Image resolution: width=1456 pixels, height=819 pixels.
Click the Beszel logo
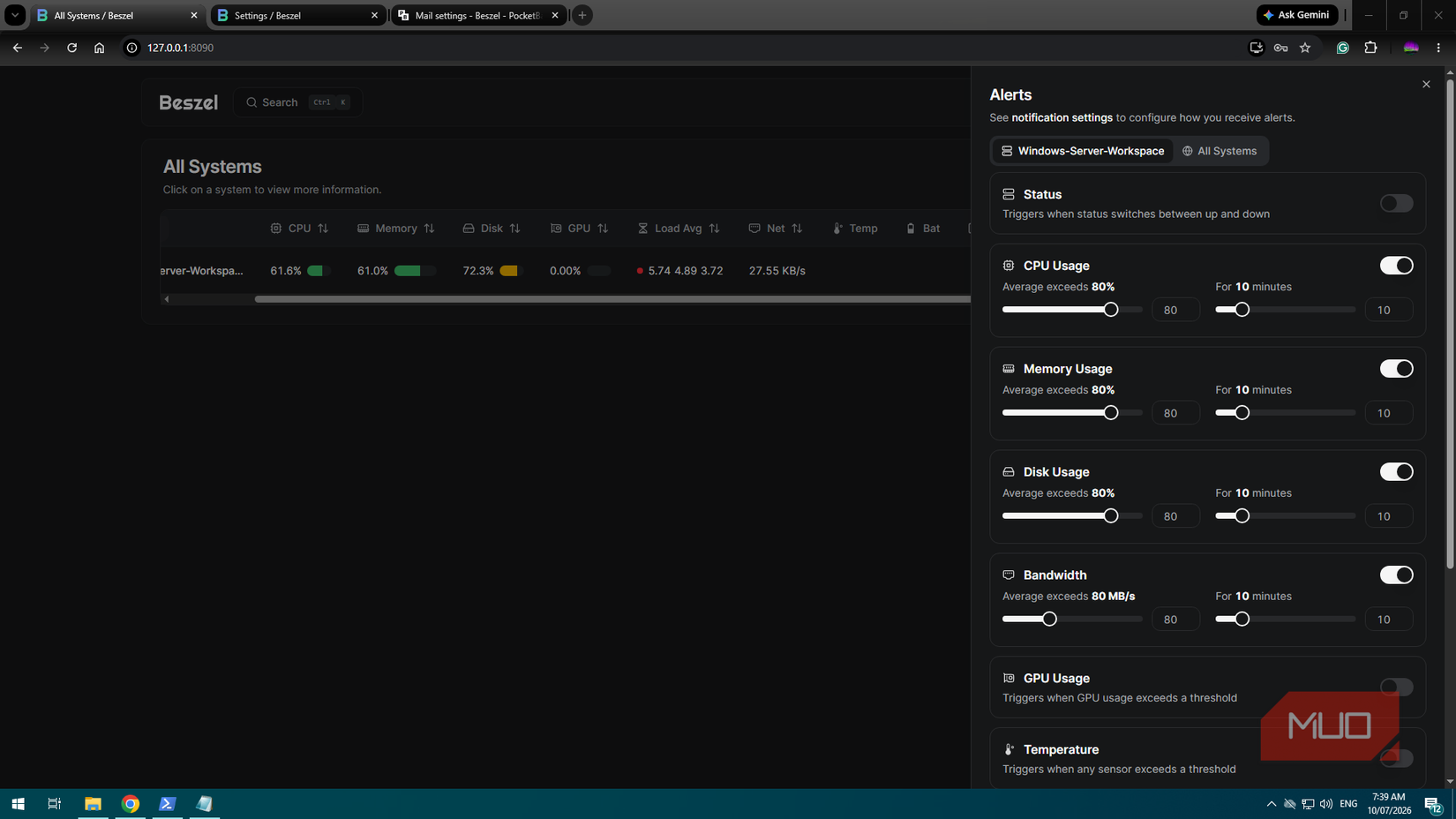point(188,102)
